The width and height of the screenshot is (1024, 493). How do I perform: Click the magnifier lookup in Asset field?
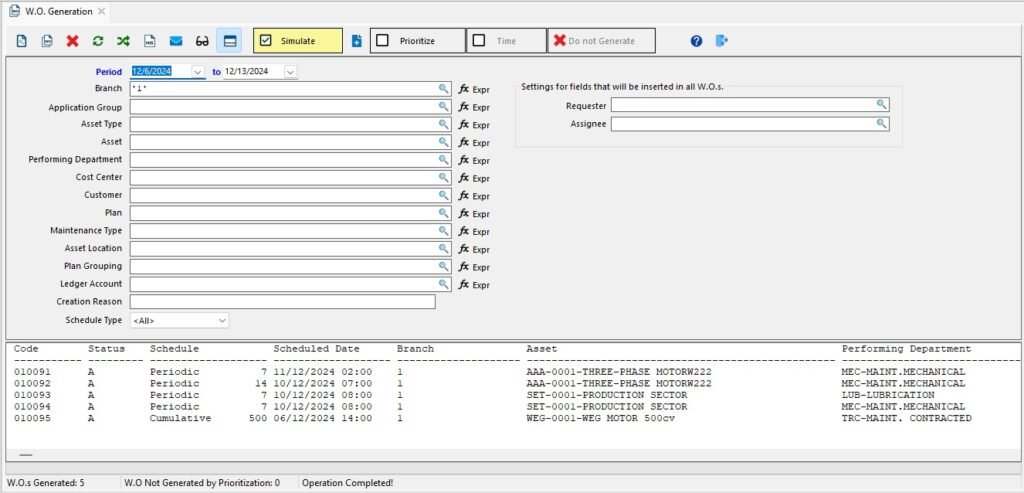[x=443, y=142]
